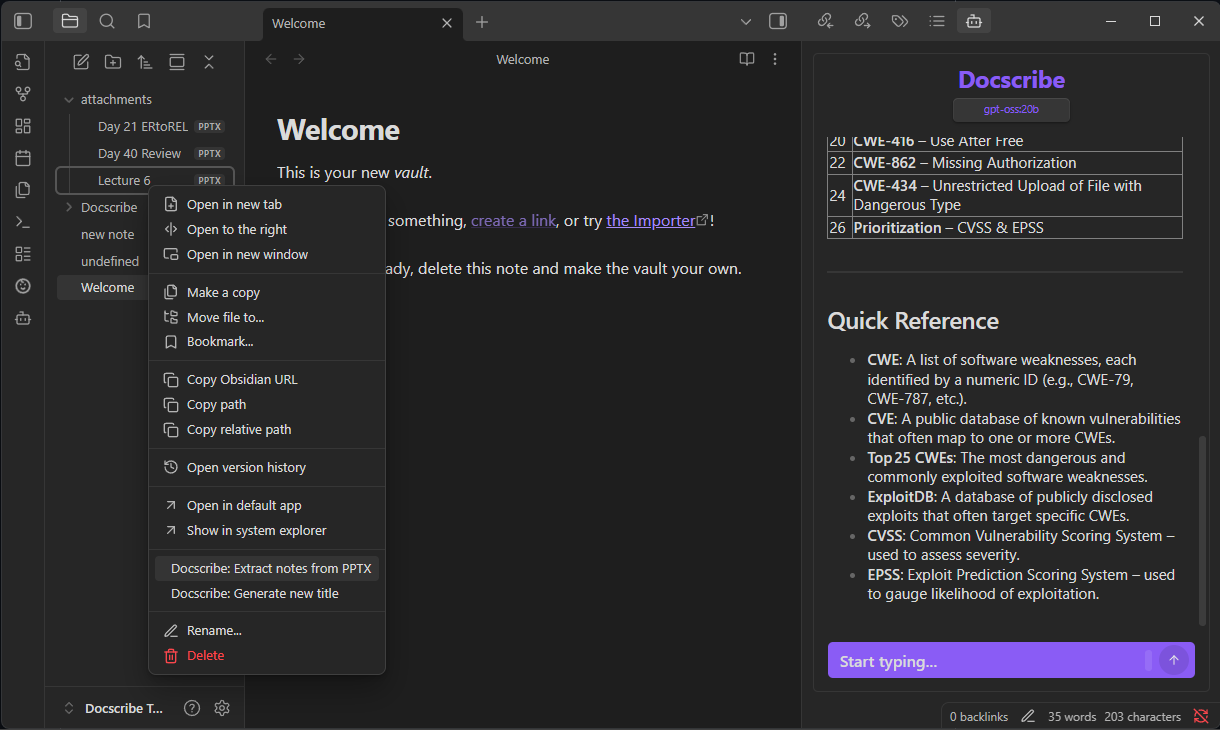This screenshot has height=730, width=1220.
Task: Create new folder with folder-plus icon
Action: [113, 61]
